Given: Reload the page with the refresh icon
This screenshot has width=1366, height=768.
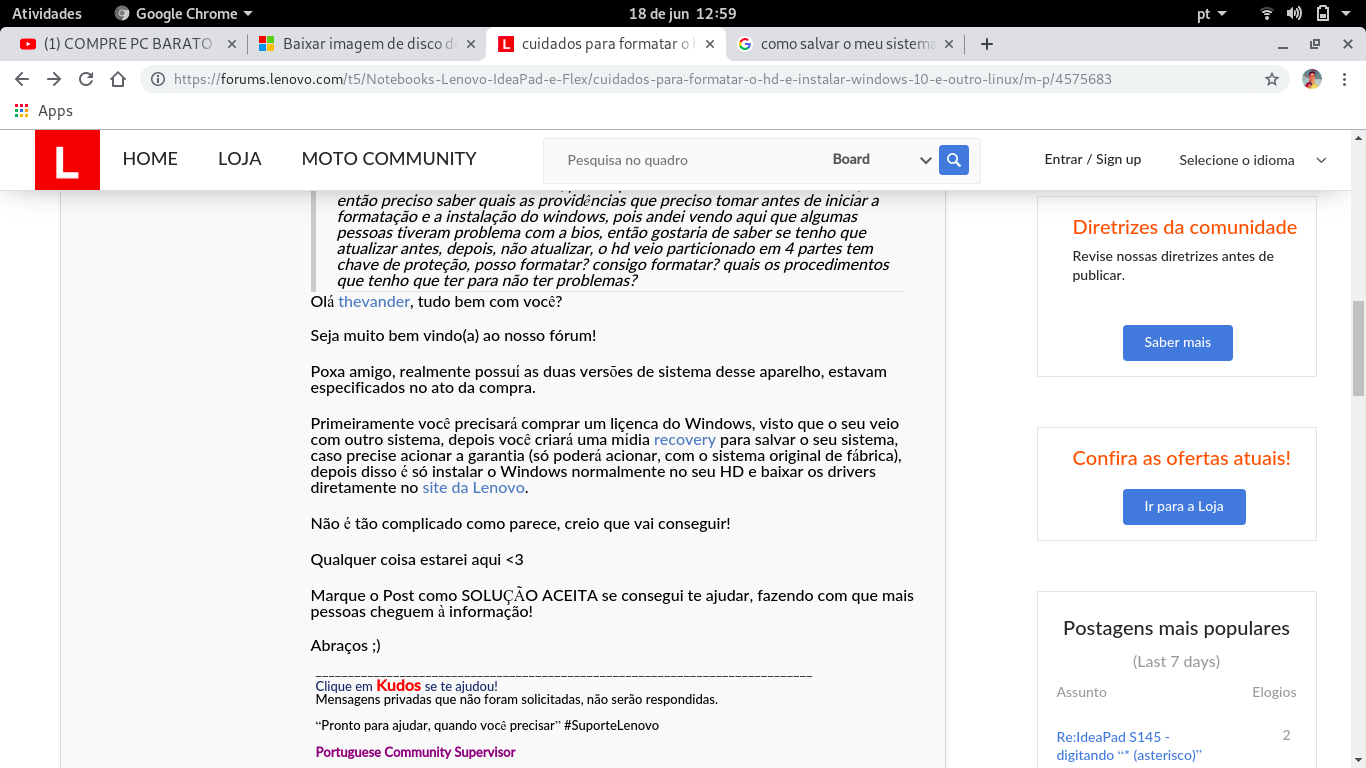Looking at the screenshot, I should (86, 79).
